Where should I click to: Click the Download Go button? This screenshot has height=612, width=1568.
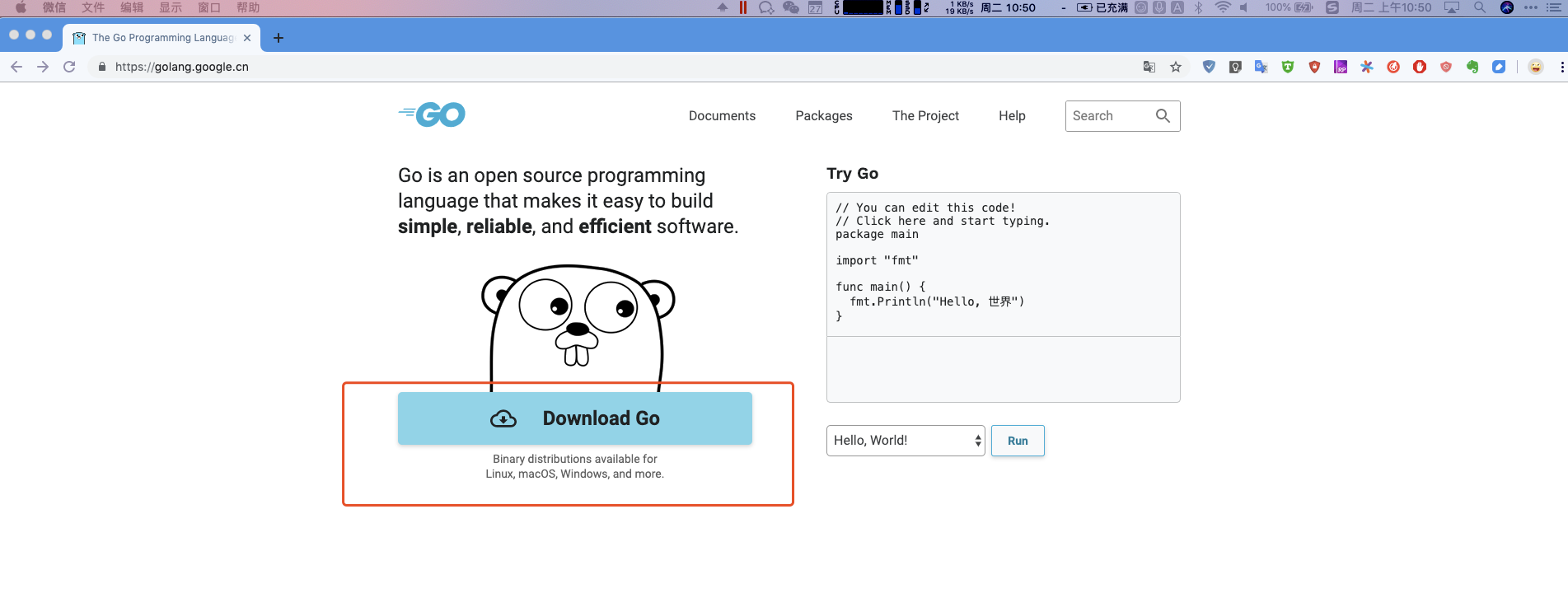(575, 418)
